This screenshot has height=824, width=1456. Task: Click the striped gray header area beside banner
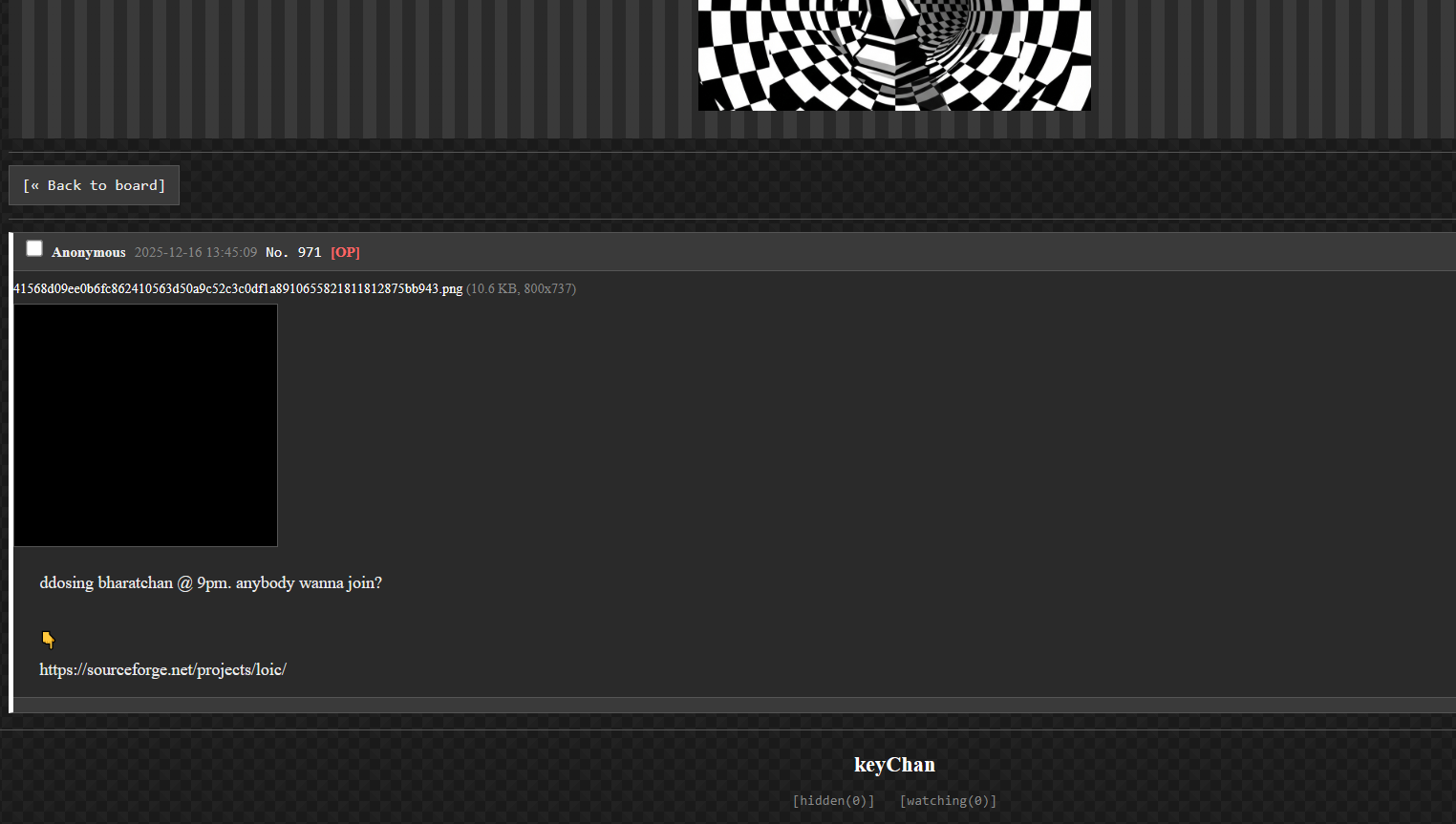click(349, 69)
